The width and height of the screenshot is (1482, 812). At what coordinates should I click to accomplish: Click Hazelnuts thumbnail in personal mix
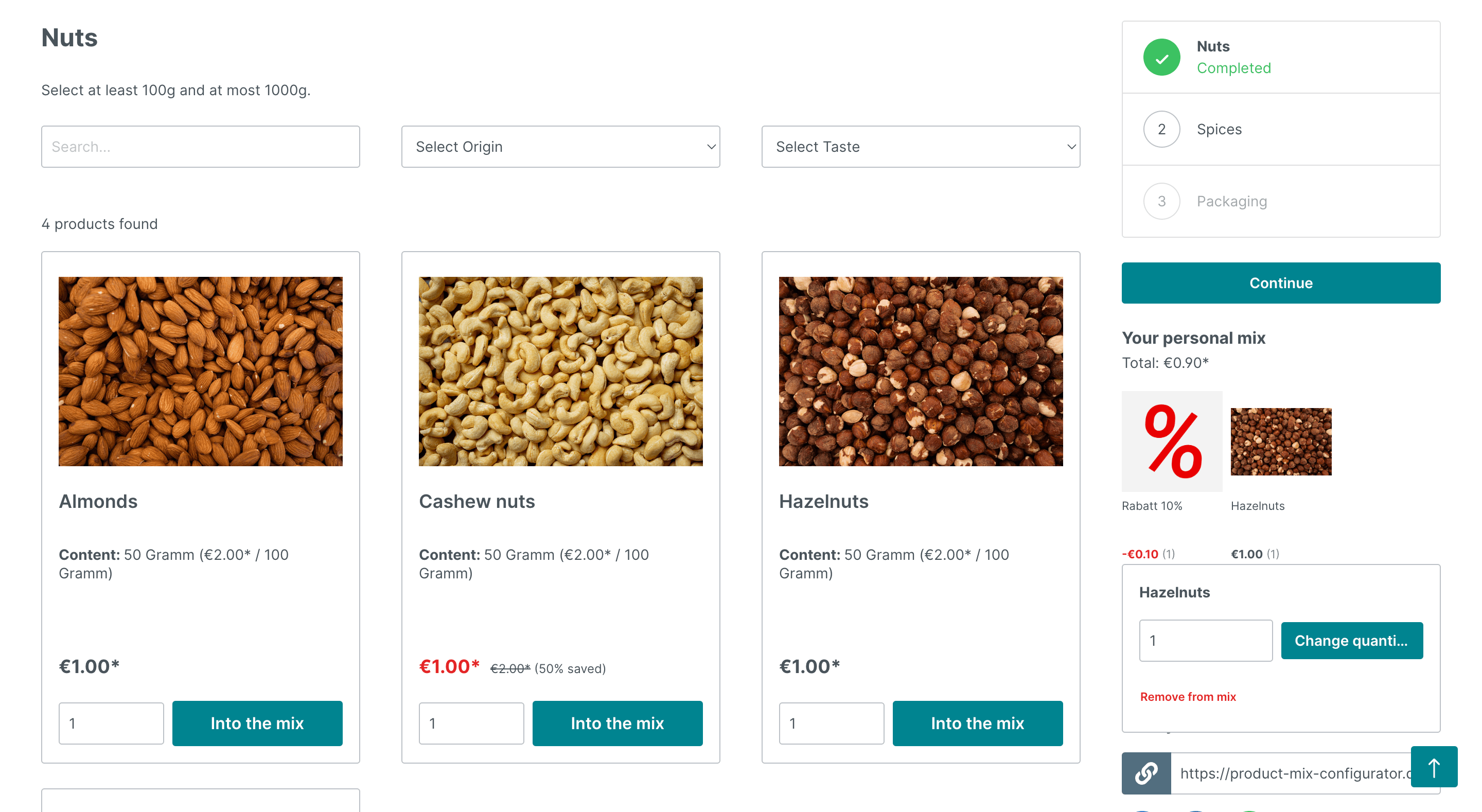coord(1281,442)
